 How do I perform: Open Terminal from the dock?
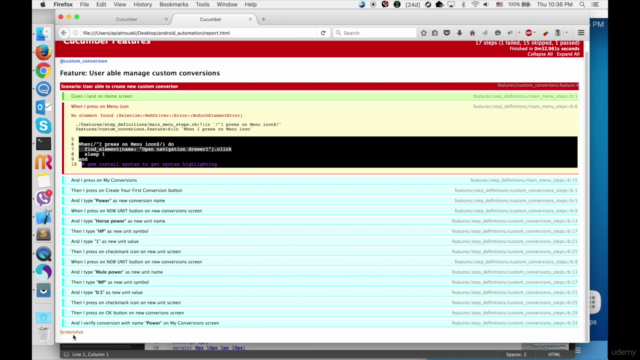(43, 144)
